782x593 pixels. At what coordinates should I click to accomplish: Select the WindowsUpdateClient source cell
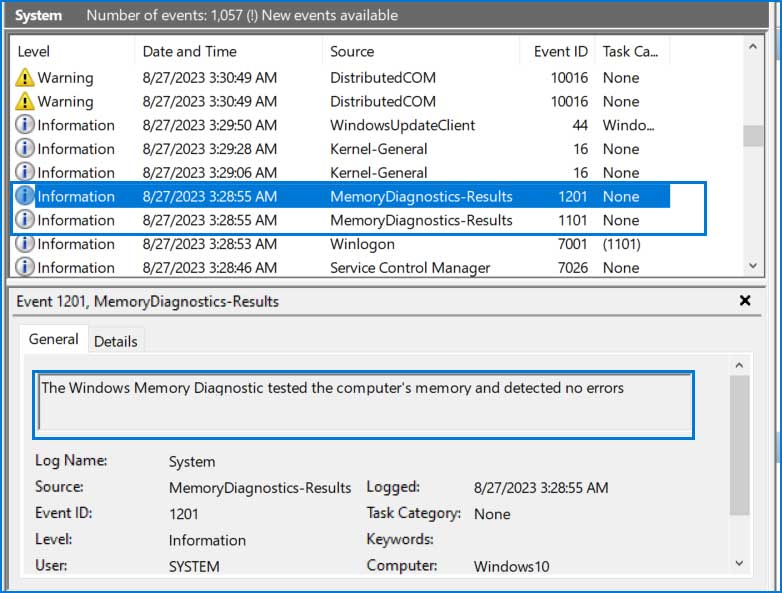click(x=402, y=125)
